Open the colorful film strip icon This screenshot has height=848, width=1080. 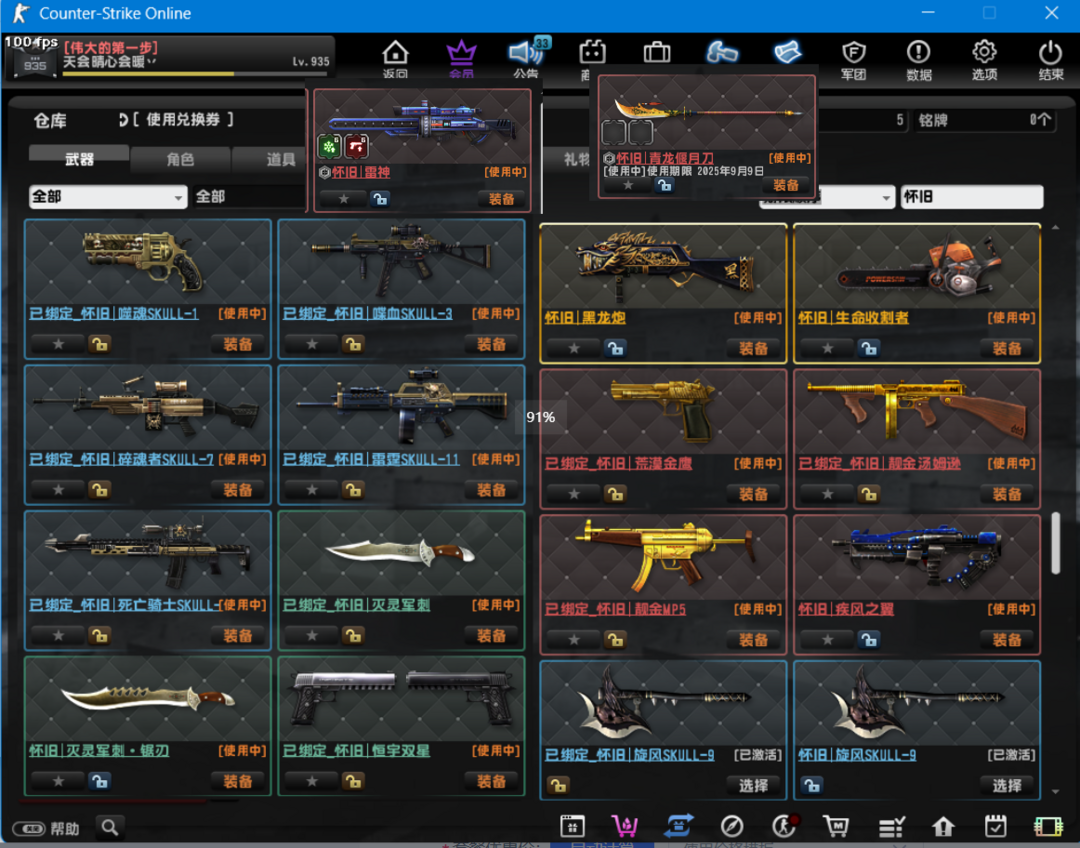[1048, 826]
